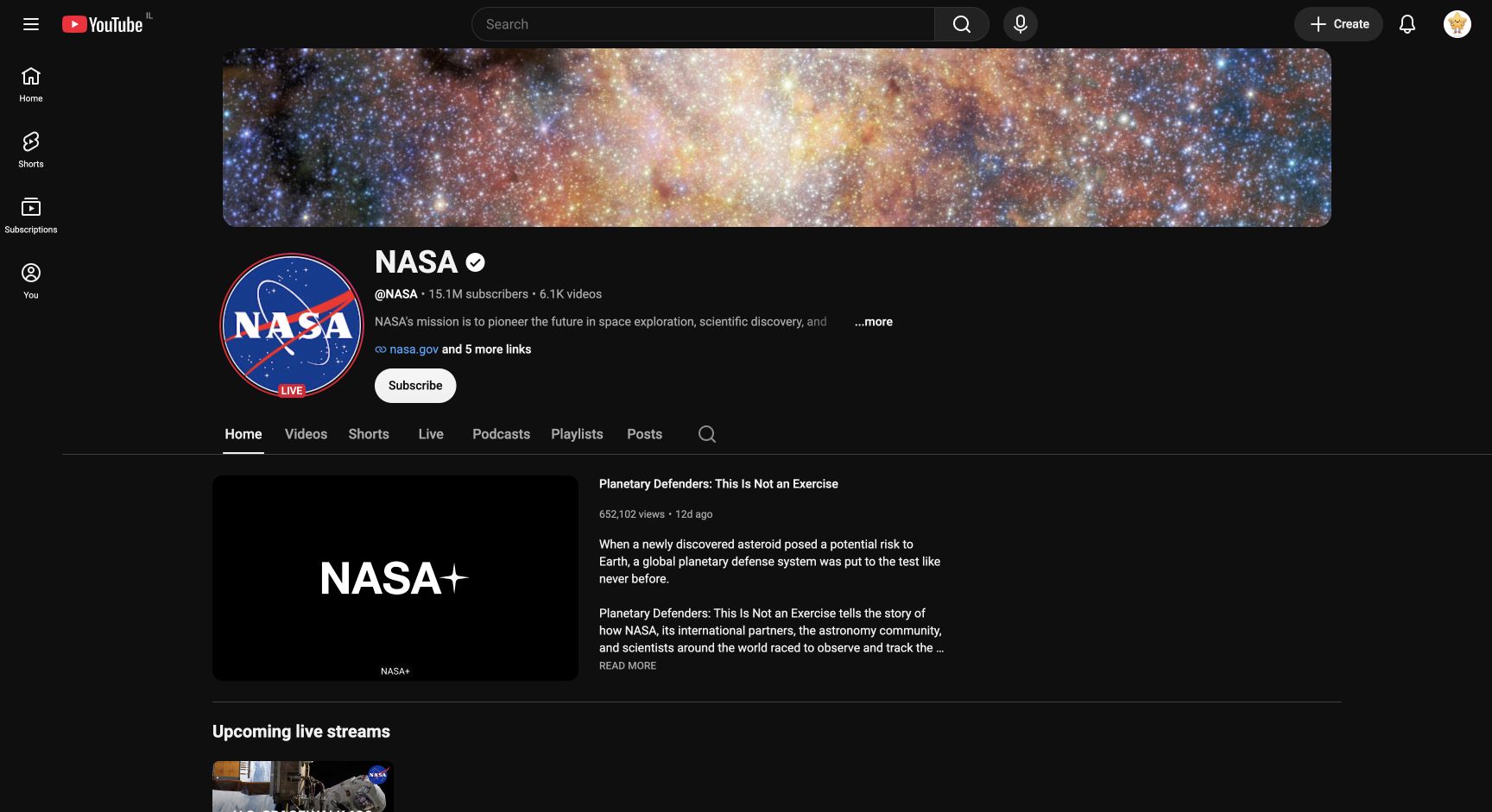Viewport: 1492px width, 812px height.
Task: Click the verified checkmark badge
Action: tap(475, 262)
